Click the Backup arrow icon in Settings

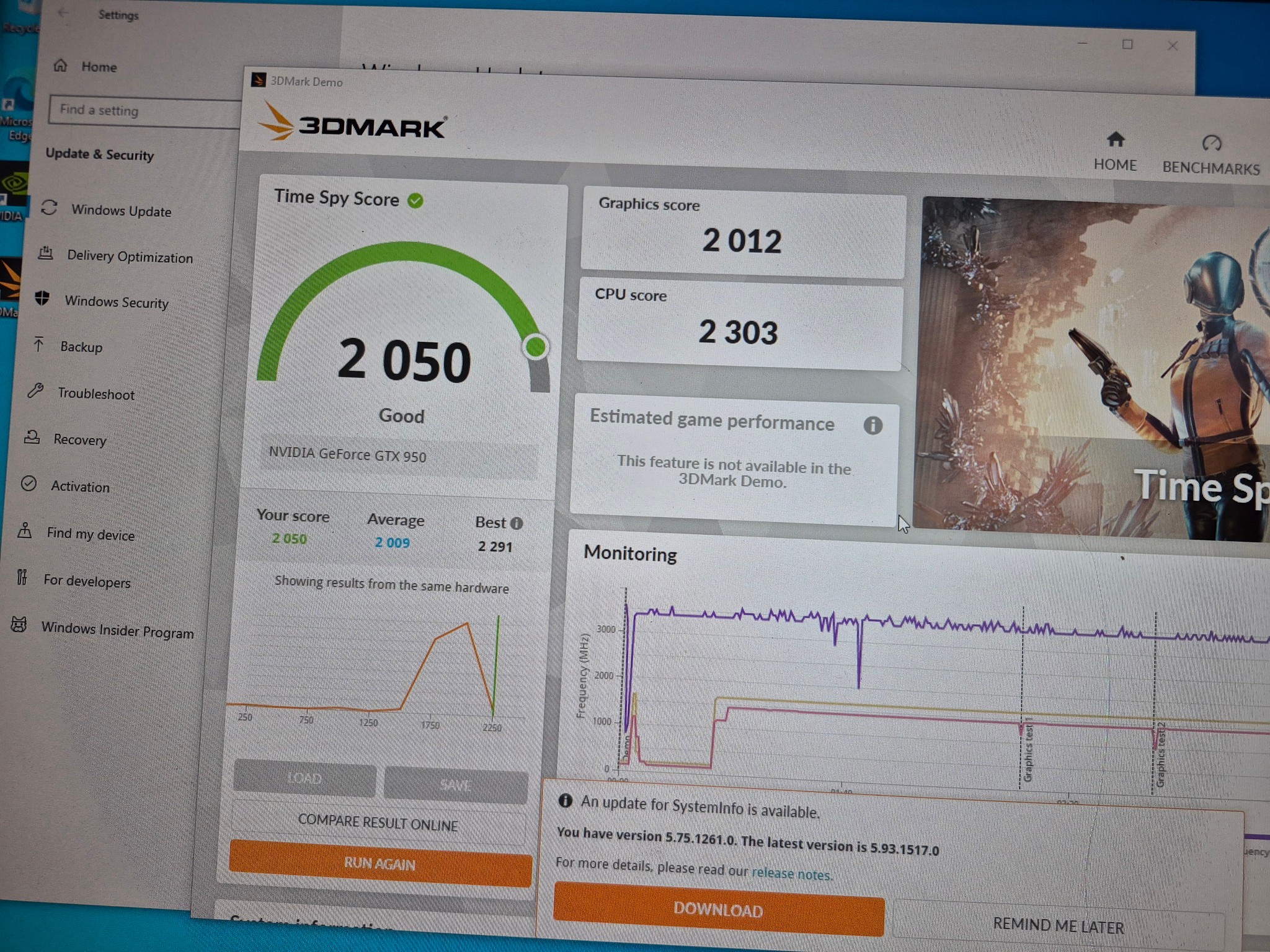tap(38, 344)
